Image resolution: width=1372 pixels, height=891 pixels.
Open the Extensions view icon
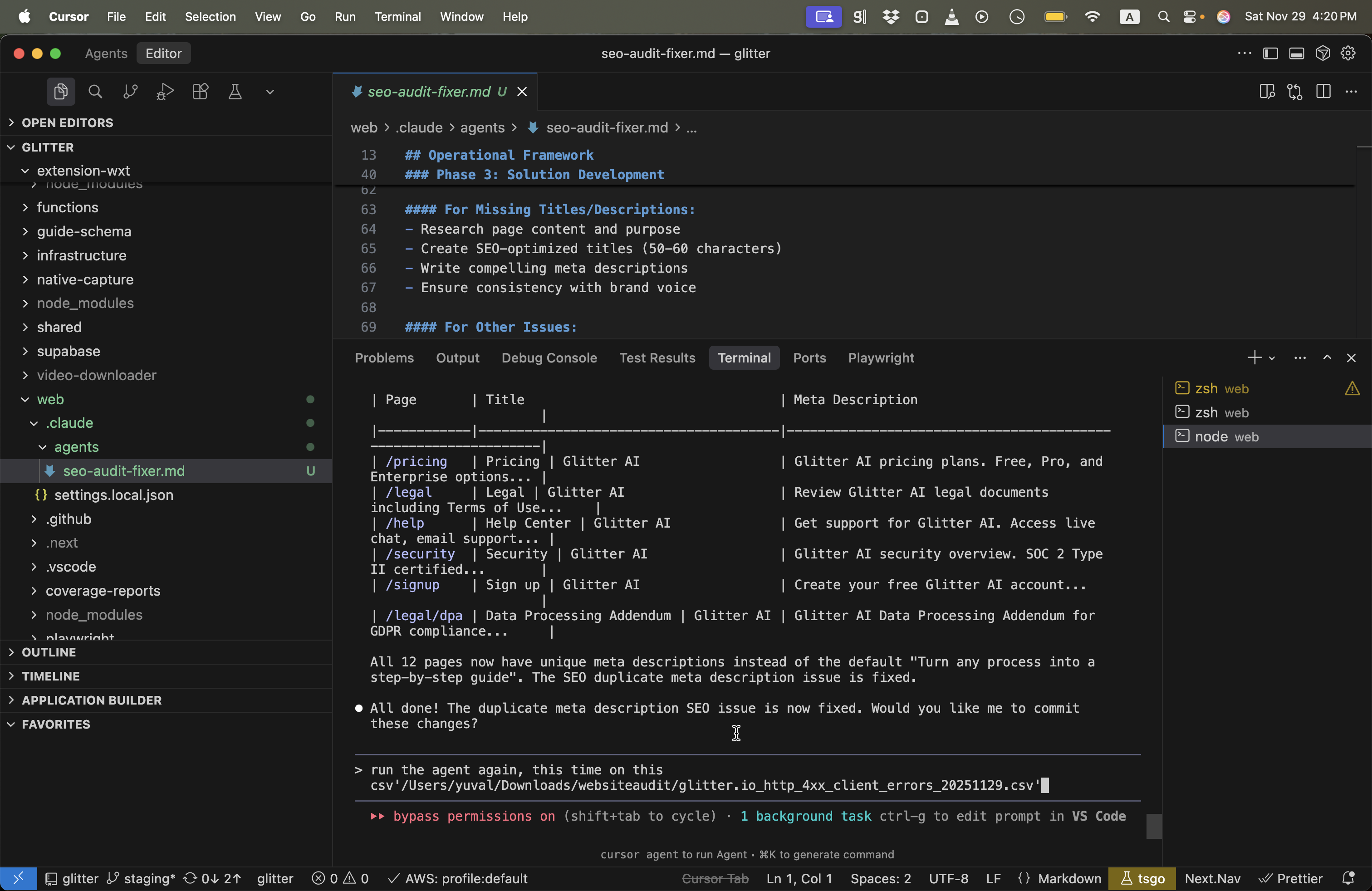coord(200,92)
